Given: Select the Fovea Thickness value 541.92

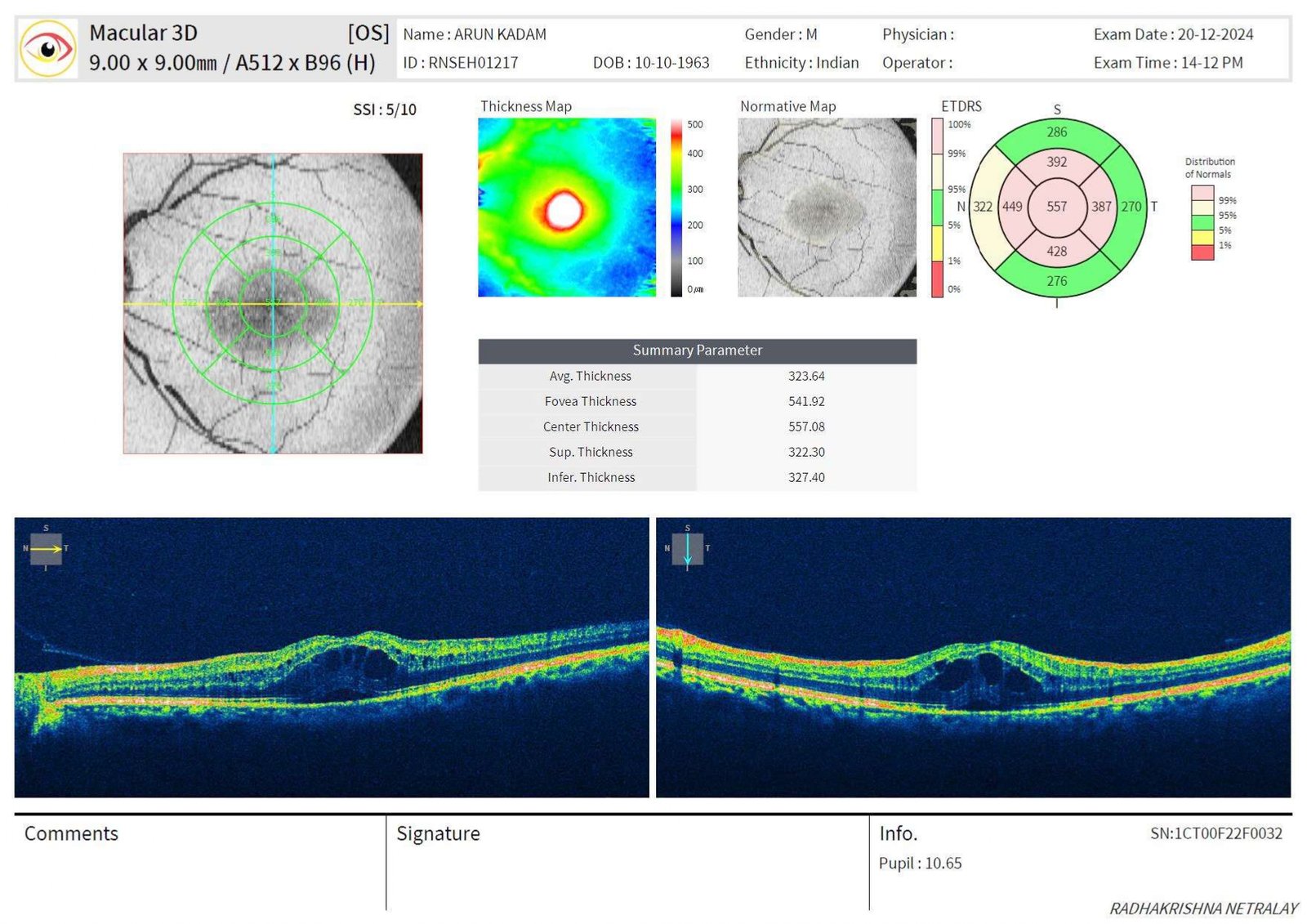Looking at the screenshot, I should (x=806, y=401).
